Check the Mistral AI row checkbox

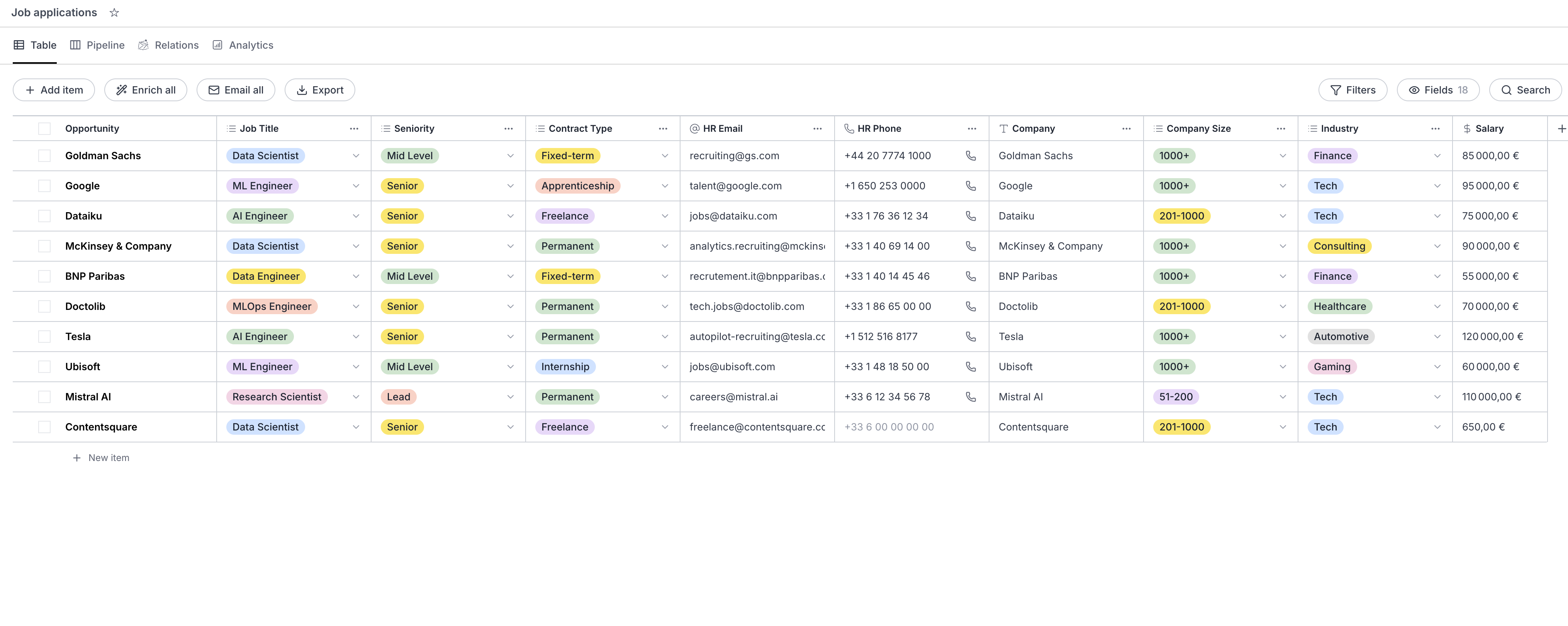pos(44,397)
